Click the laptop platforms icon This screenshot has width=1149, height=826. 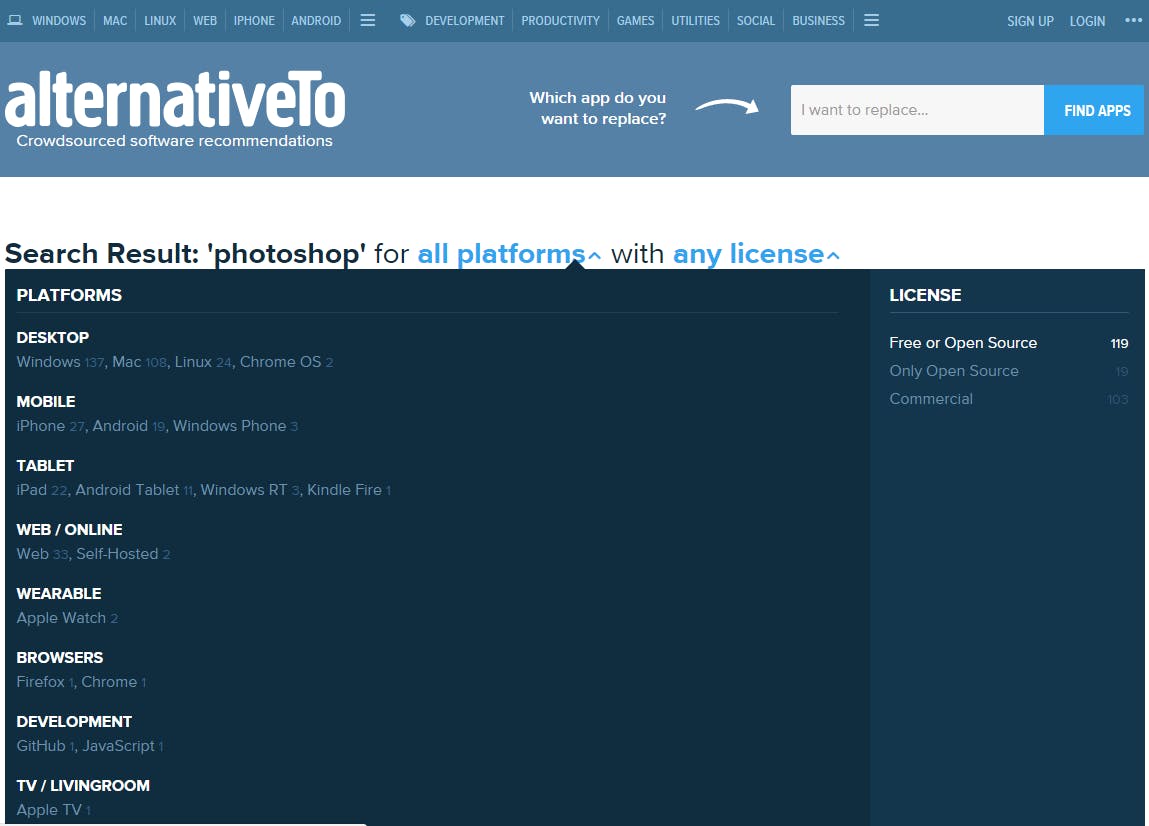click(15, 21)
